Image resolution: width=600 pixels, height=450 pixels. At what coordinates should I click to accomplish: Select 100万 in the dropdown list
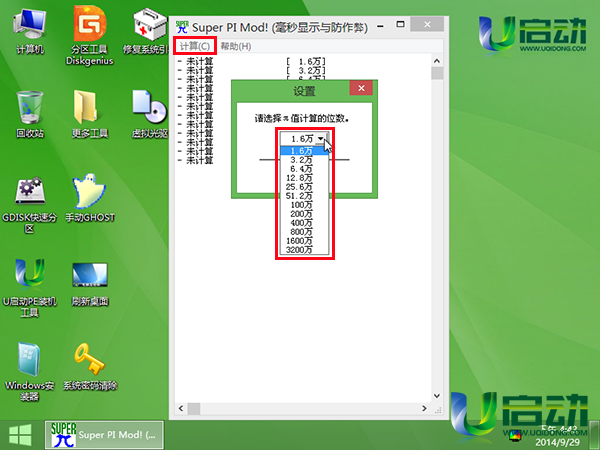(x=304, y=205)
